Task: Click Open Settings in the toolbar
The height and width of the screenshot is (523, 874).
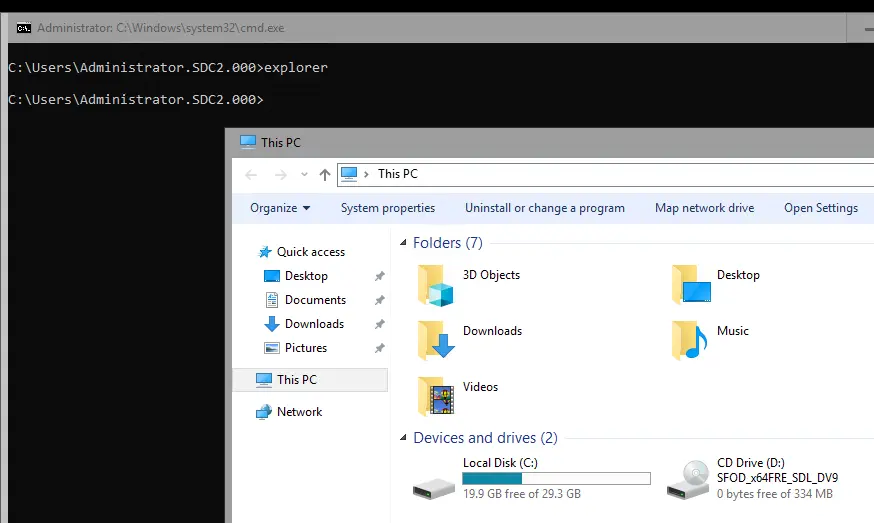Action: (x=820, y=208)
